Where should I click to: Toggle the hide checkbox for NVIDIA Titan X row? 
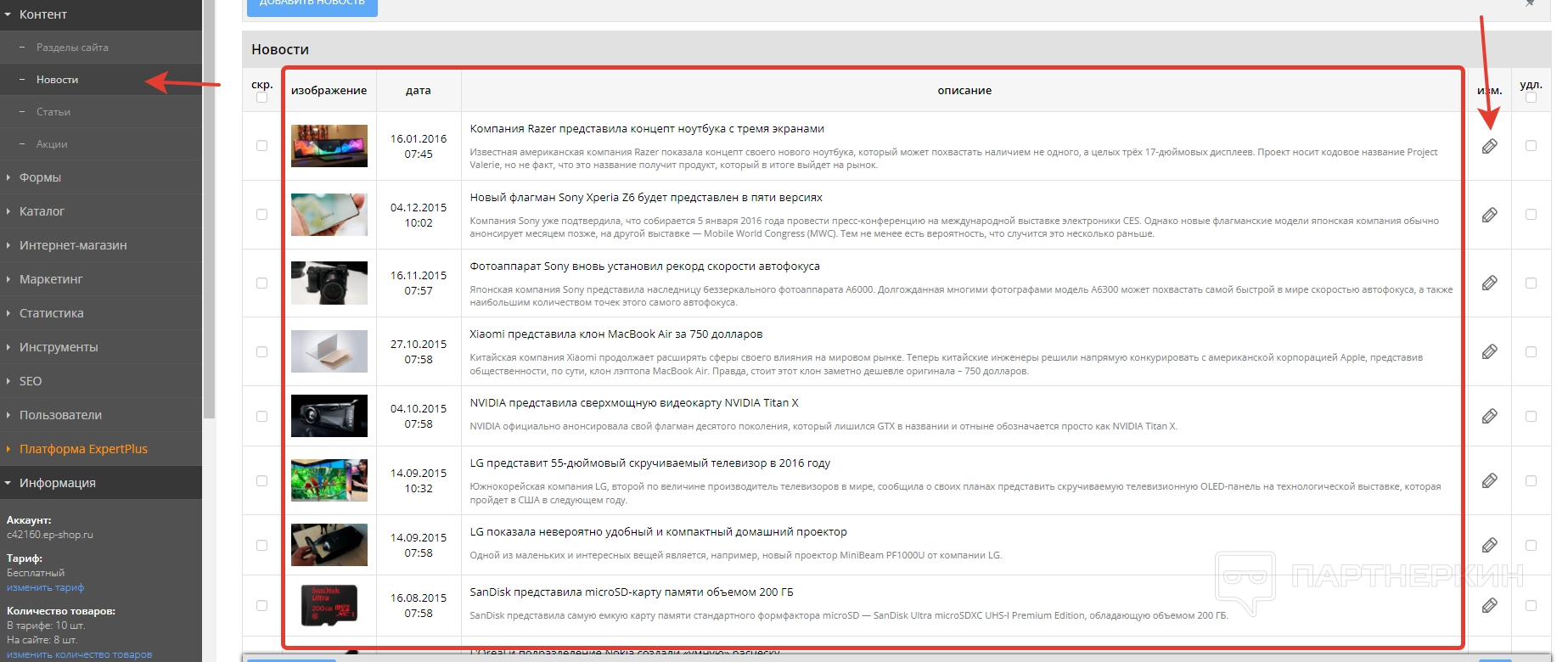tap(261, 416)
